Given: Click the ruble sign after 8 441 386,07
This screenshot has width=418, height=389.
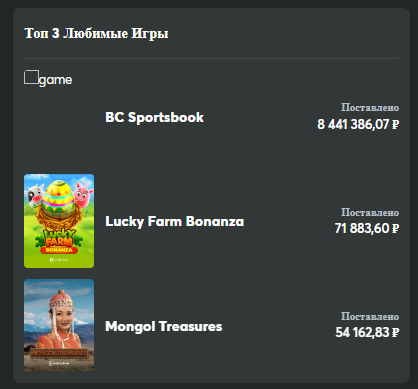Looking at the screenshot, I should 395,125.
